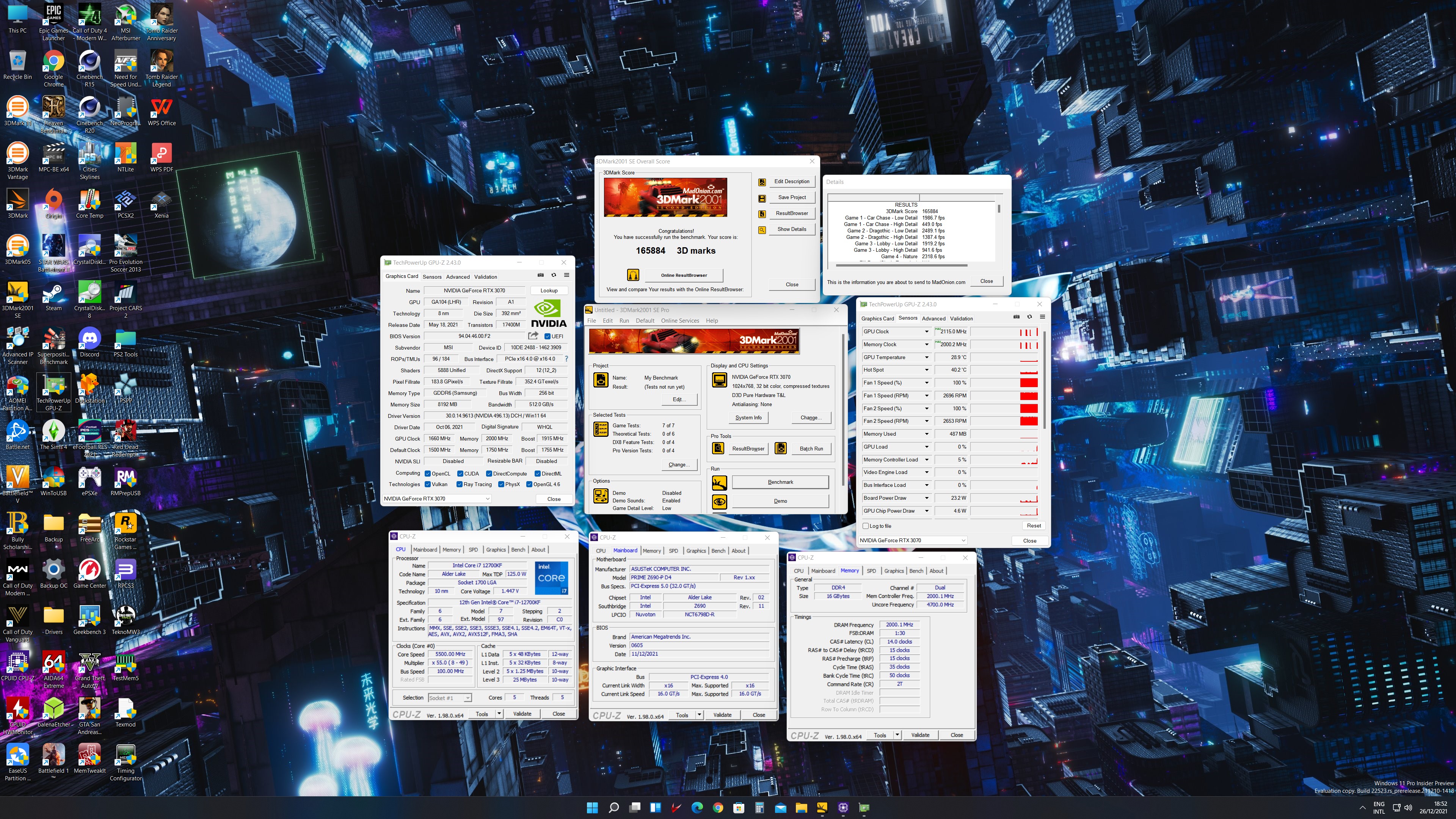The height and width of the screenshot is (819, 1456).
Task: Click Show Details magnifier icon in 3DMark score
Action: coord(762,229)
